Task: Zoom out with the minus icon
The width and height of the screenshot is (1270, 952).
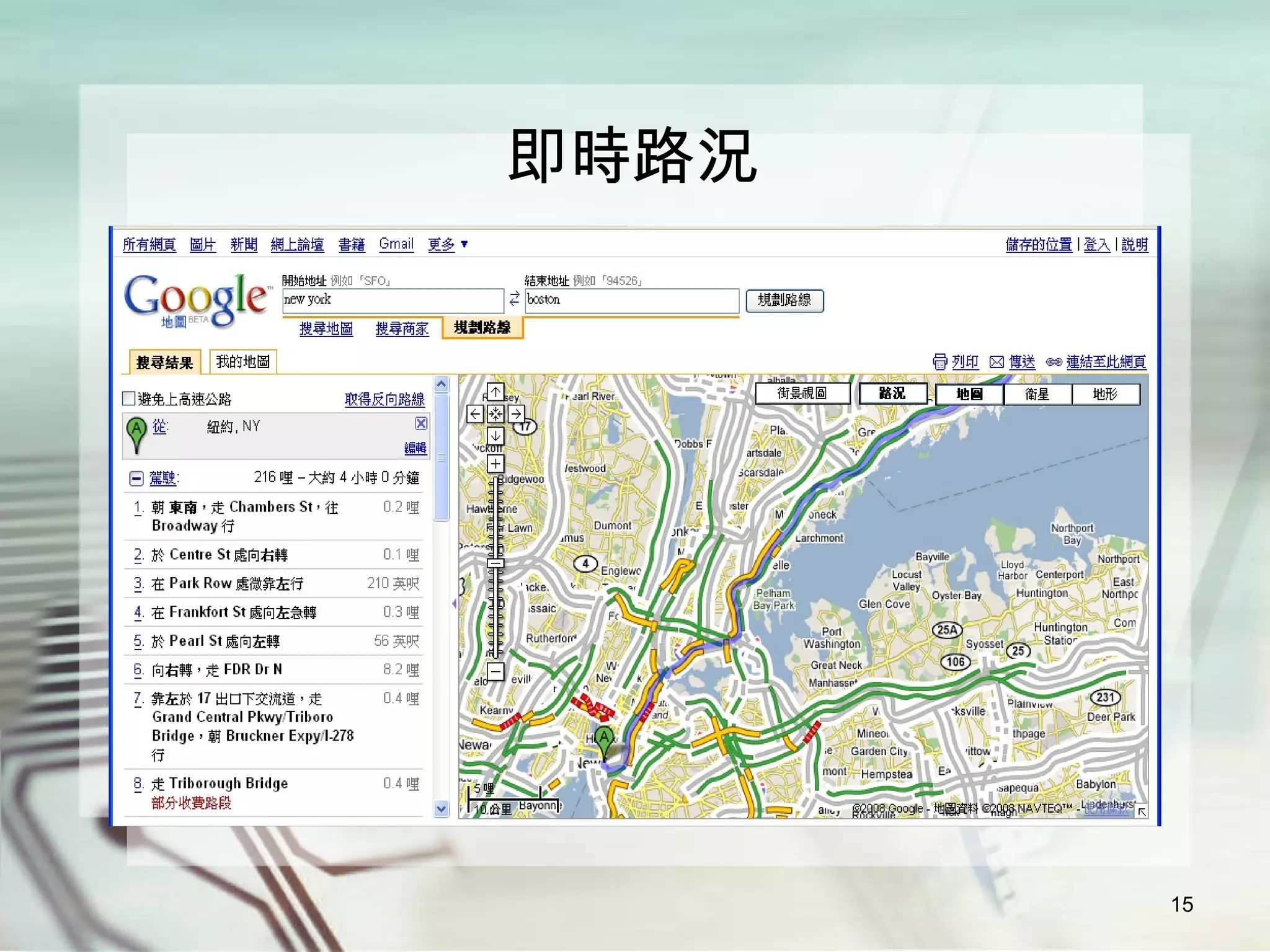Action: point(495,671)
